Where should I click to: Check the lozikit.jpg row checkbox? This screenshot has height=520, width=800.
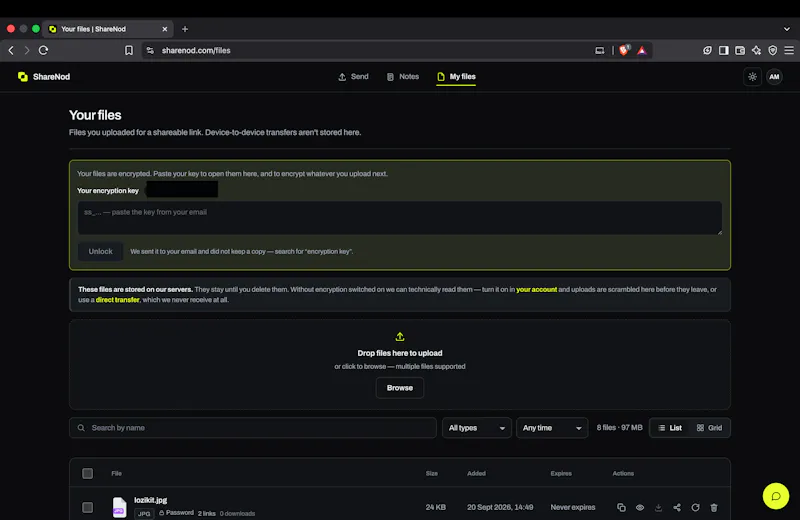click(88, 507)
